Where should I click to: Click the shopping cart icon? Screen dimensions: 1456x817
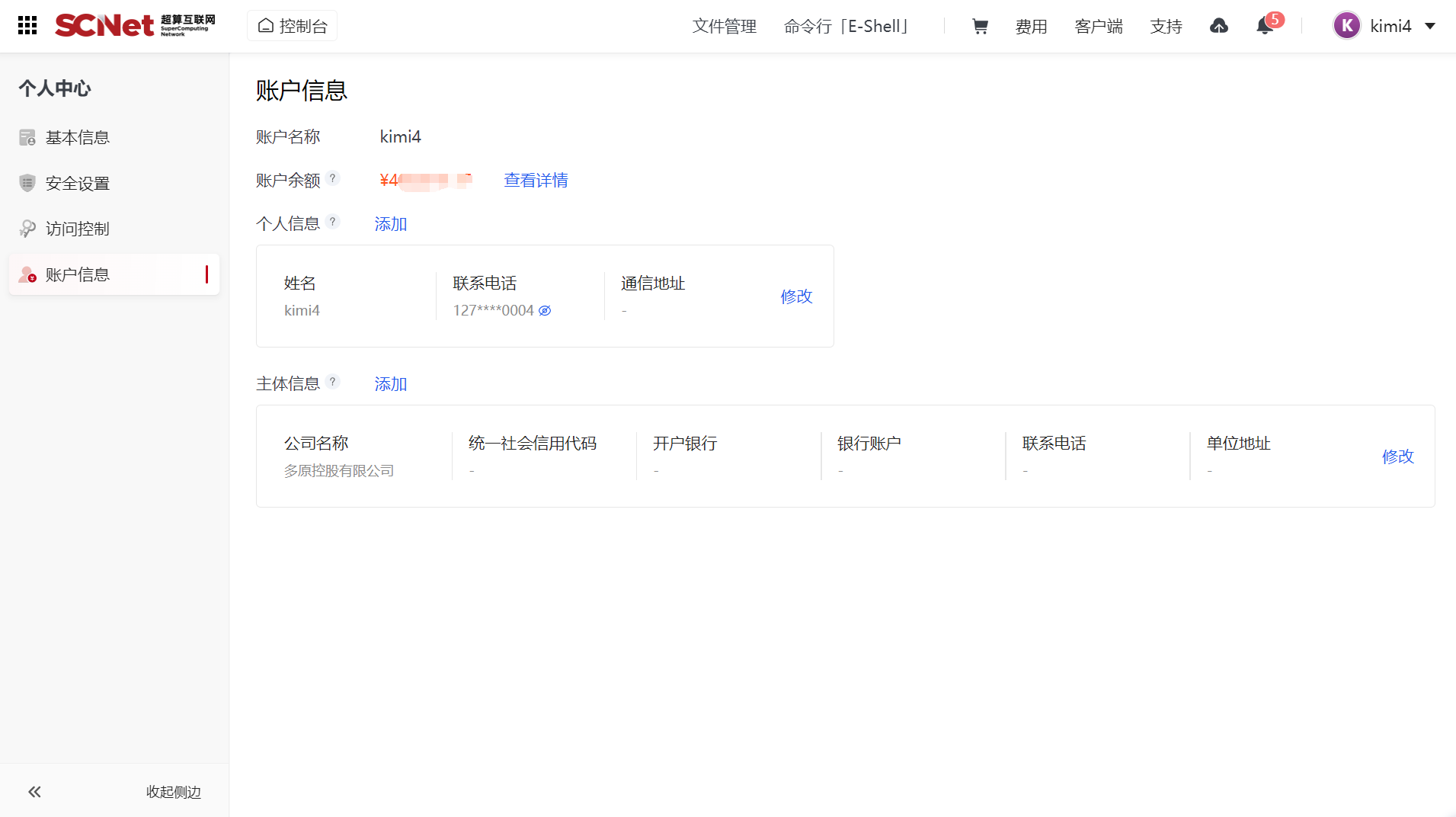coord(980,27)
